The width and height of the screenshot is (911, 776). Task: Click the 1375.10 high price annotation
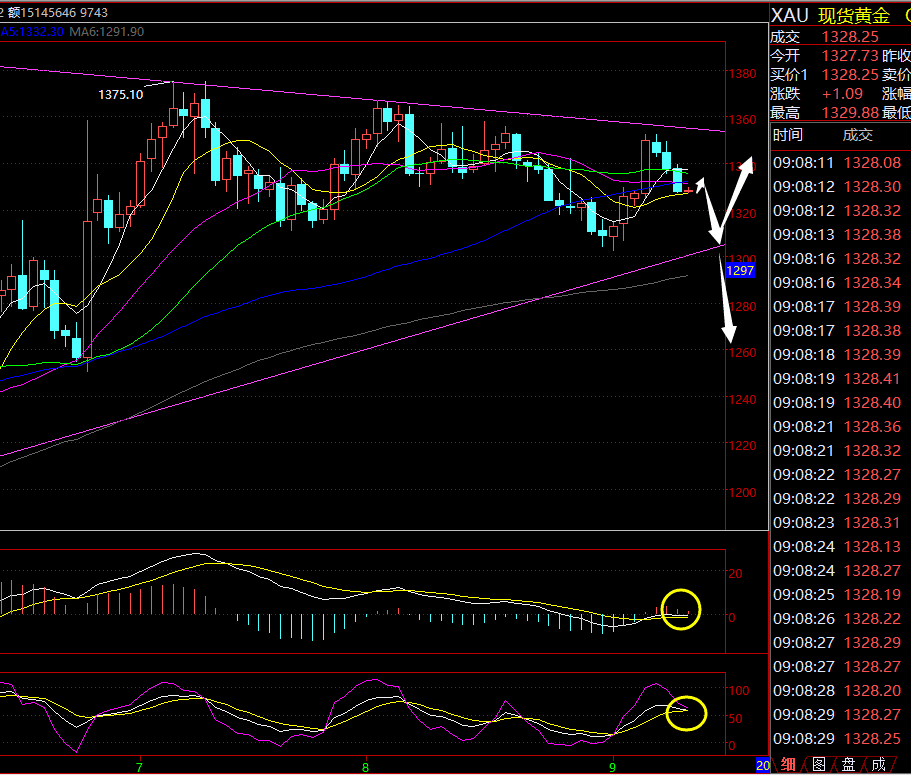tap(121, 95)
